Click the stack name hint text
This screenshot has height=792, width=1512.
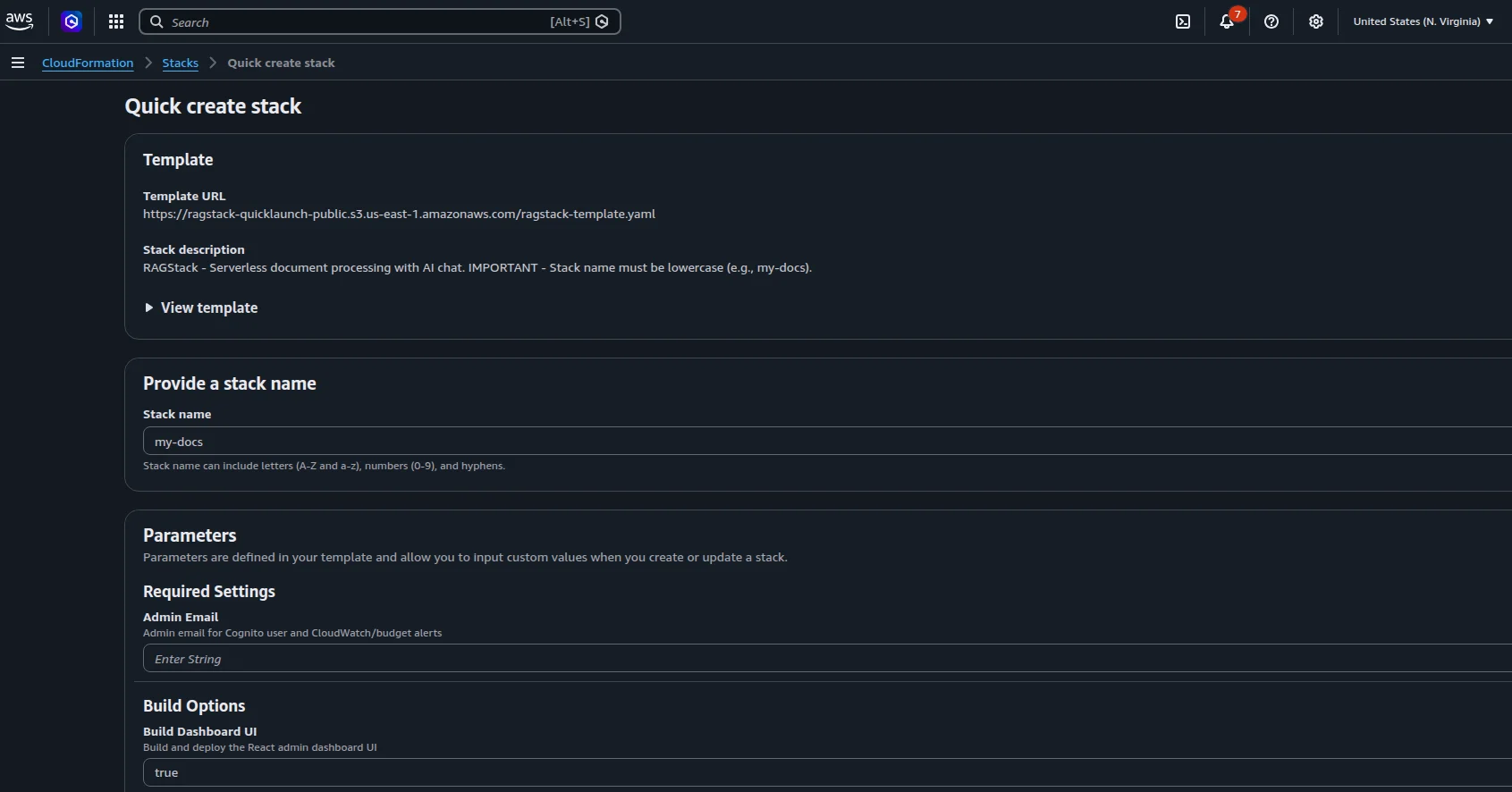click(x=324, y=466)
